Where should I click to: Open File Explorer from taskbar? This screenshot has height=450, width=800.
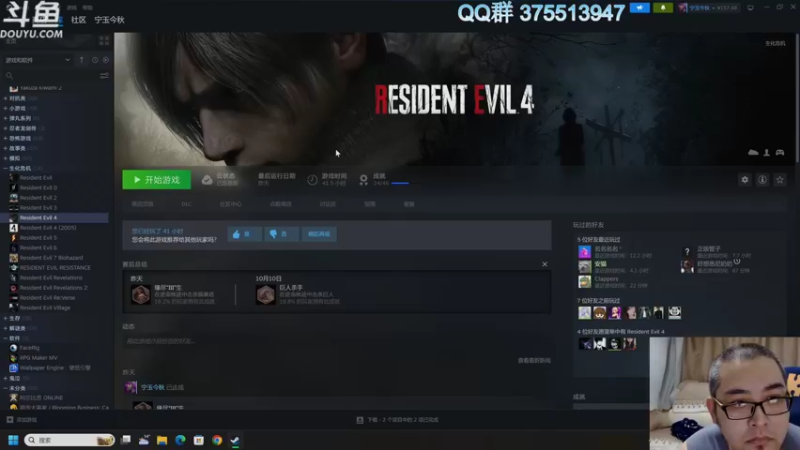[162, 440]
